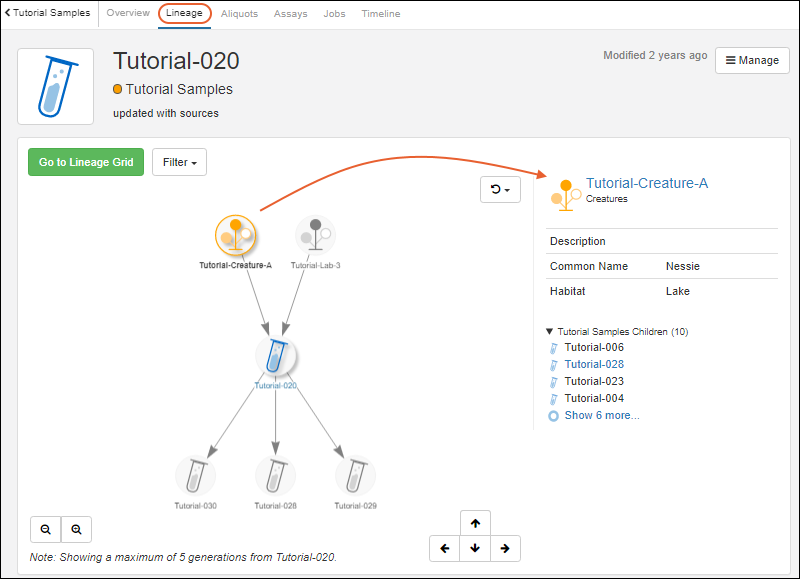The width and height of the screenshot is (800, 579).
Task: Switch to the Aliquots tab
Action: [x=239, y=14]
